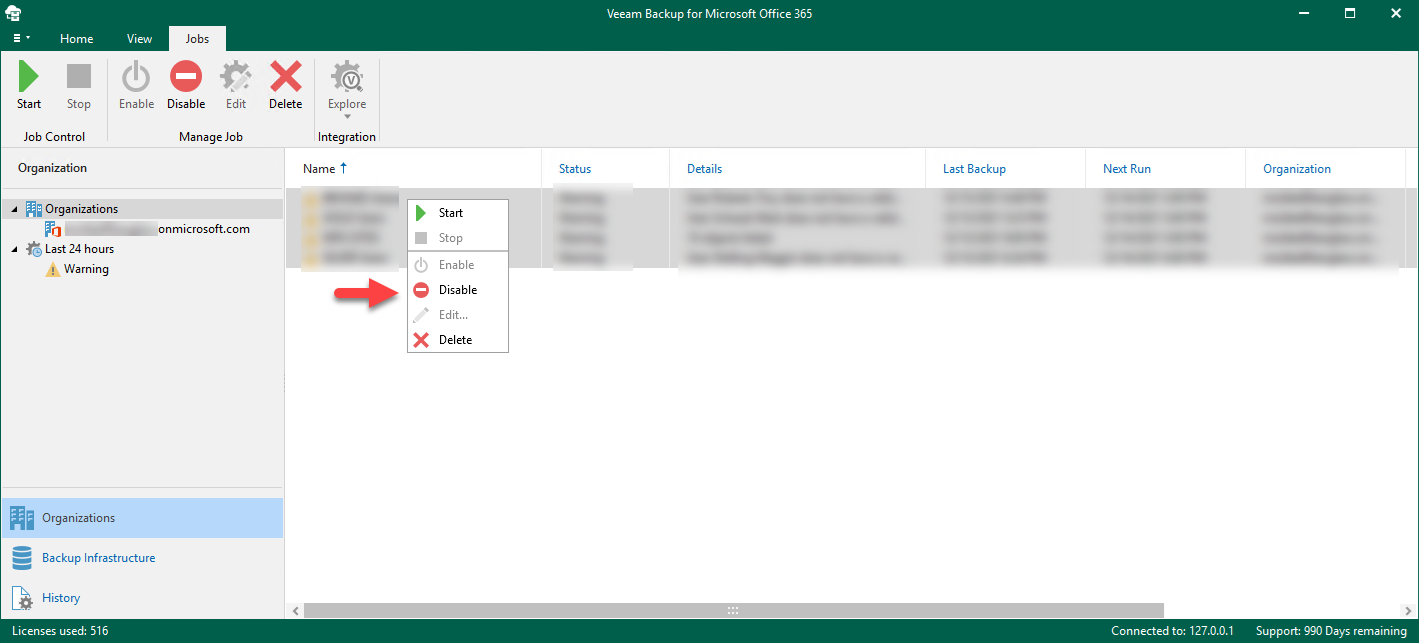Open the Organizations view in the bottom navigation pane
The image size is (1419, 644).
pyautogui.click(x=142, y=518)
